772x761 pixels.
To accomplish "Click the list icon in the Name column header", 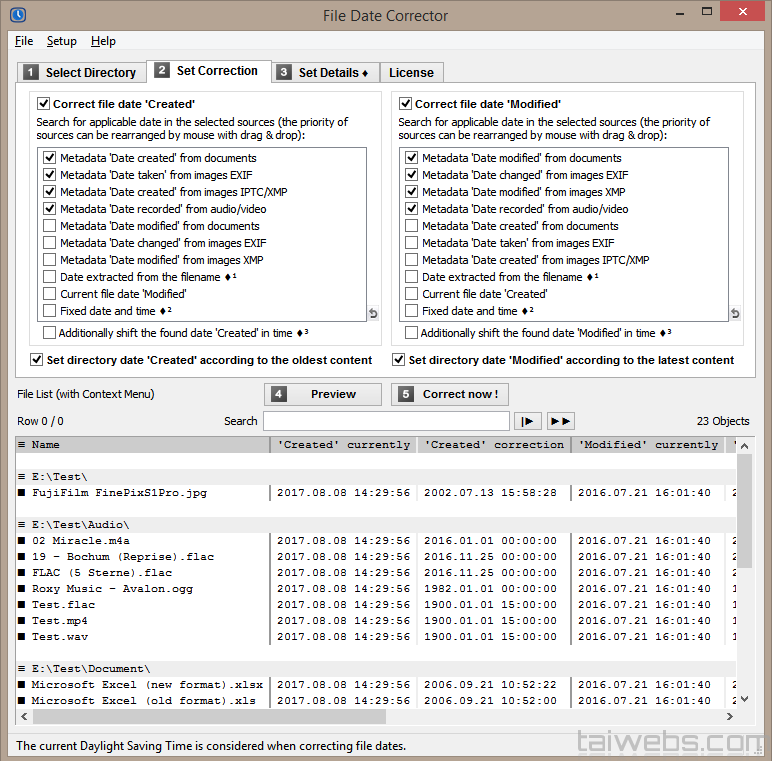I will pos(21,445).
